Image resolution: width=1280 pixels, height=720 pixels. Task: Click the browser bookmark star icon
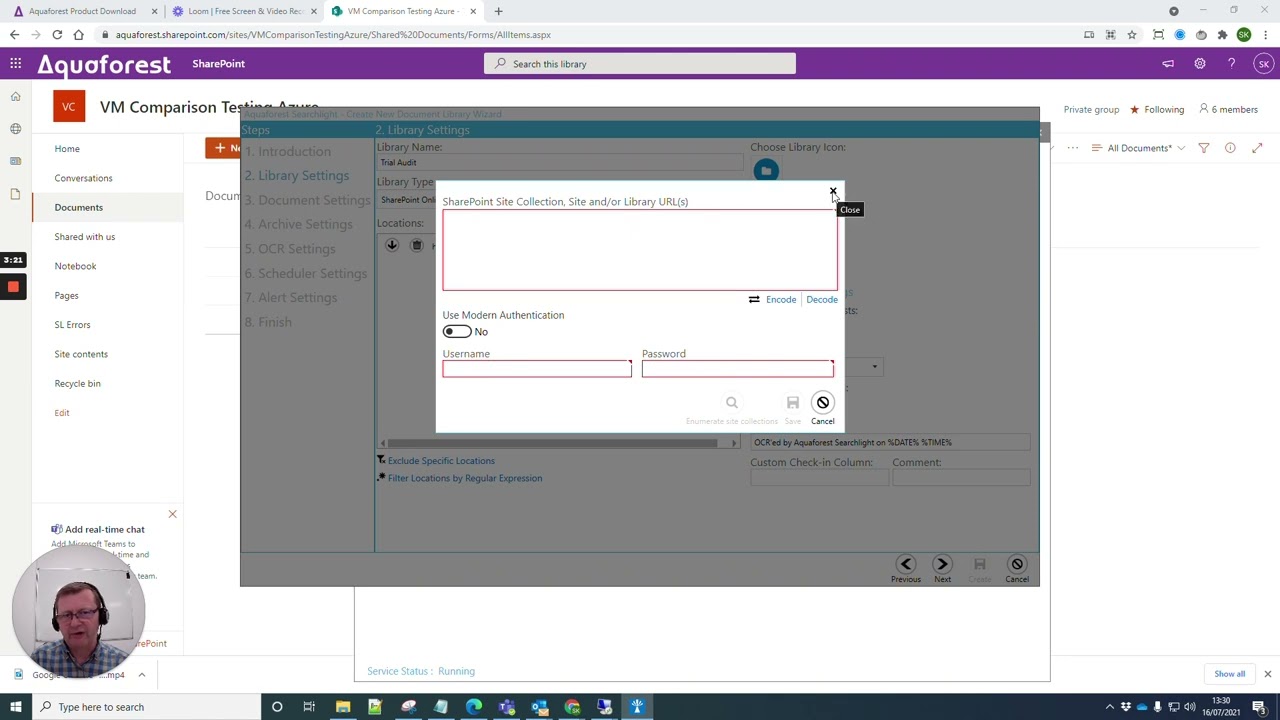(x=1132, y=35)
